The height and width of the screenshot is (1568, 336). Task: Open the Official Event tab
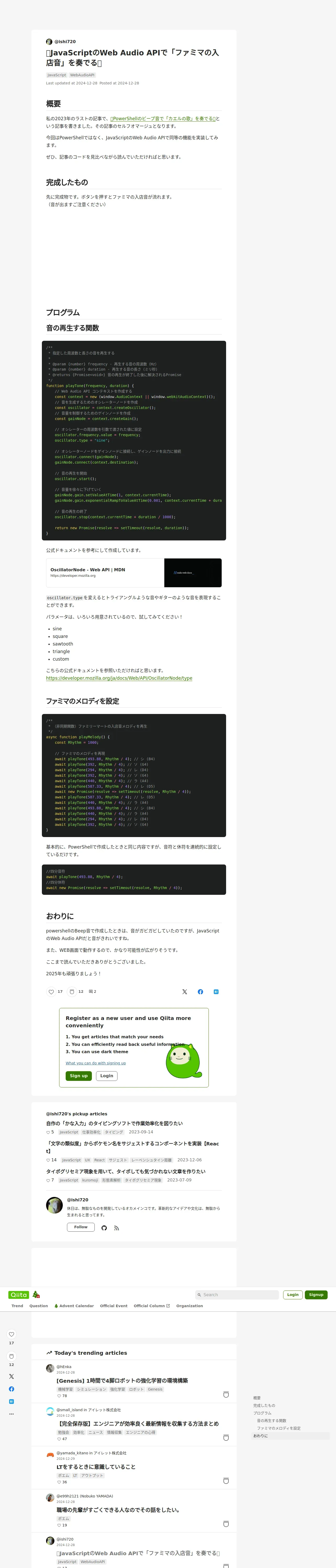[114, 1306]
